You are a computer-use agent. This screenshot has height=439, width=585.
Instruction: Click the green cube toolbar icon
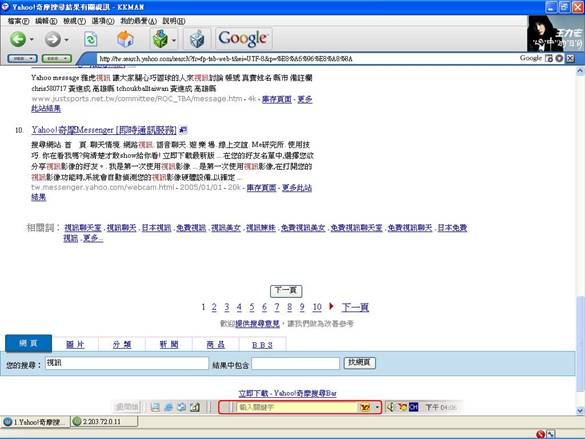click(x=160, y=39)
